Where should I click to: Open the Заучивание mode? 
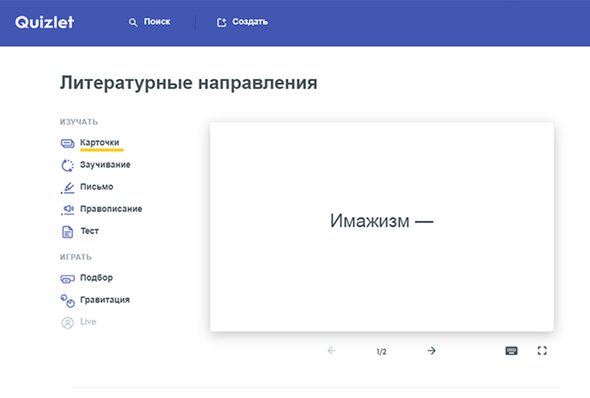click(105, 165)
